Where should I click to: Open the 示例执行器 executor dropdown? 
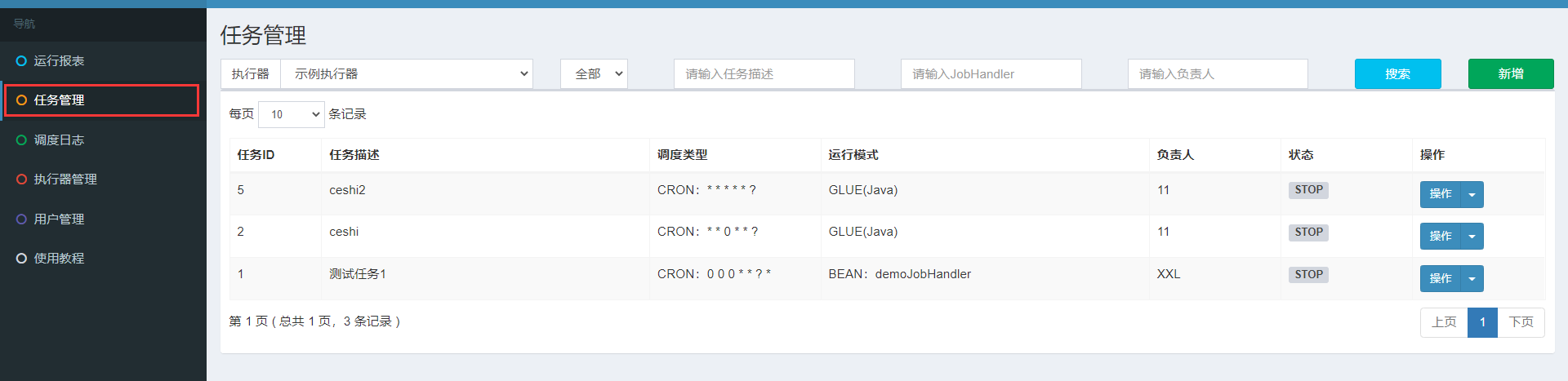tap(406, 74)
